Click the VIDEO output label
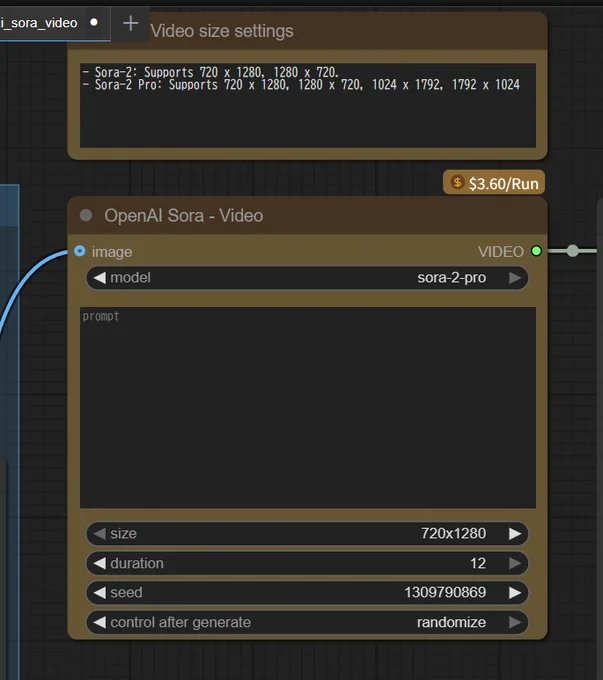 [x=501, y=252]
